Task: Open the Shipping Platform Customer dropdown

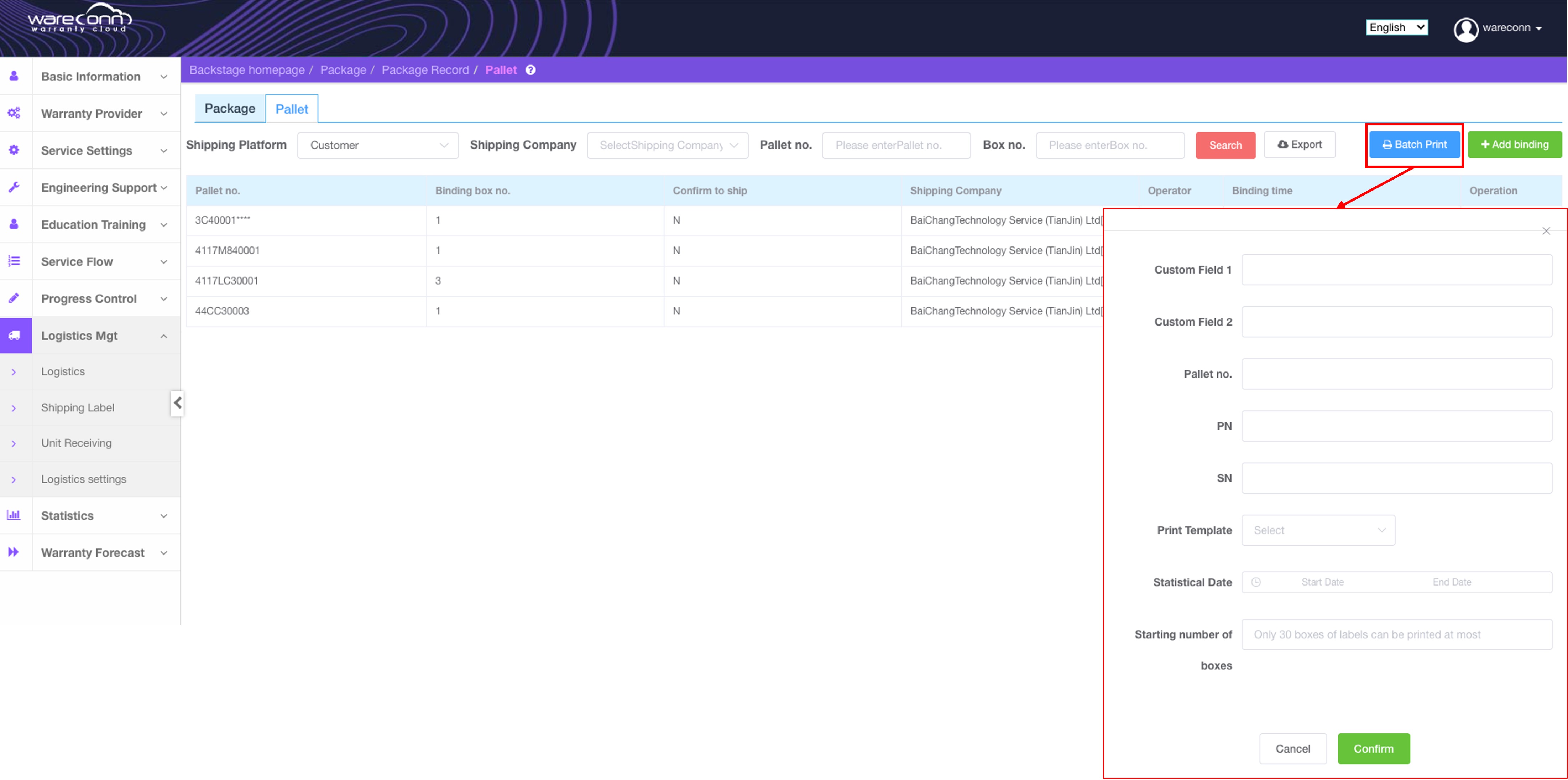Action: [377, 146]
